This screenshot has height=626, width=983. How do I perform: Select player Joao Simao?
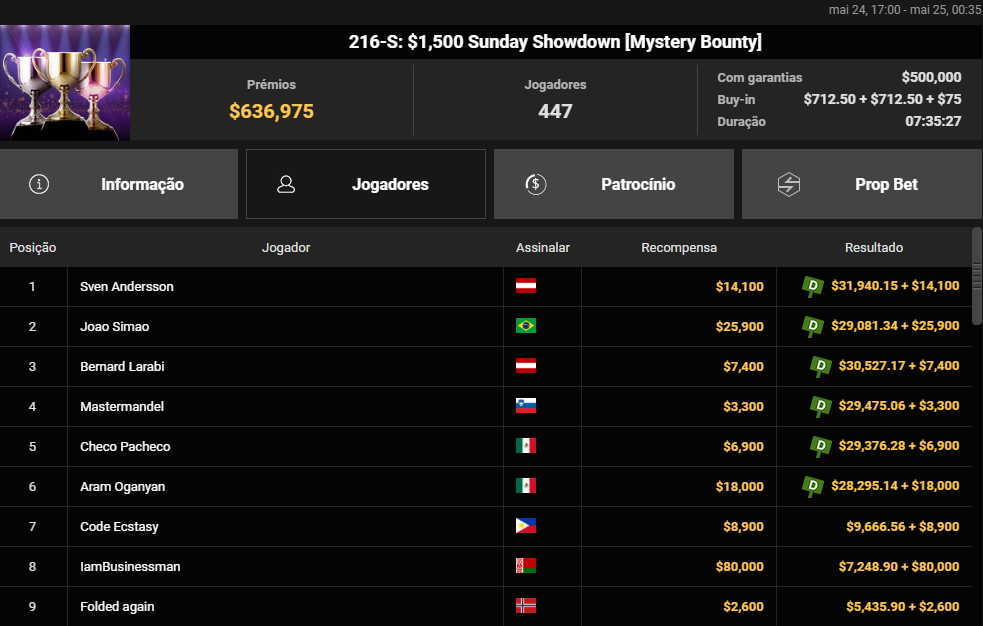click(x=115, y=326)
